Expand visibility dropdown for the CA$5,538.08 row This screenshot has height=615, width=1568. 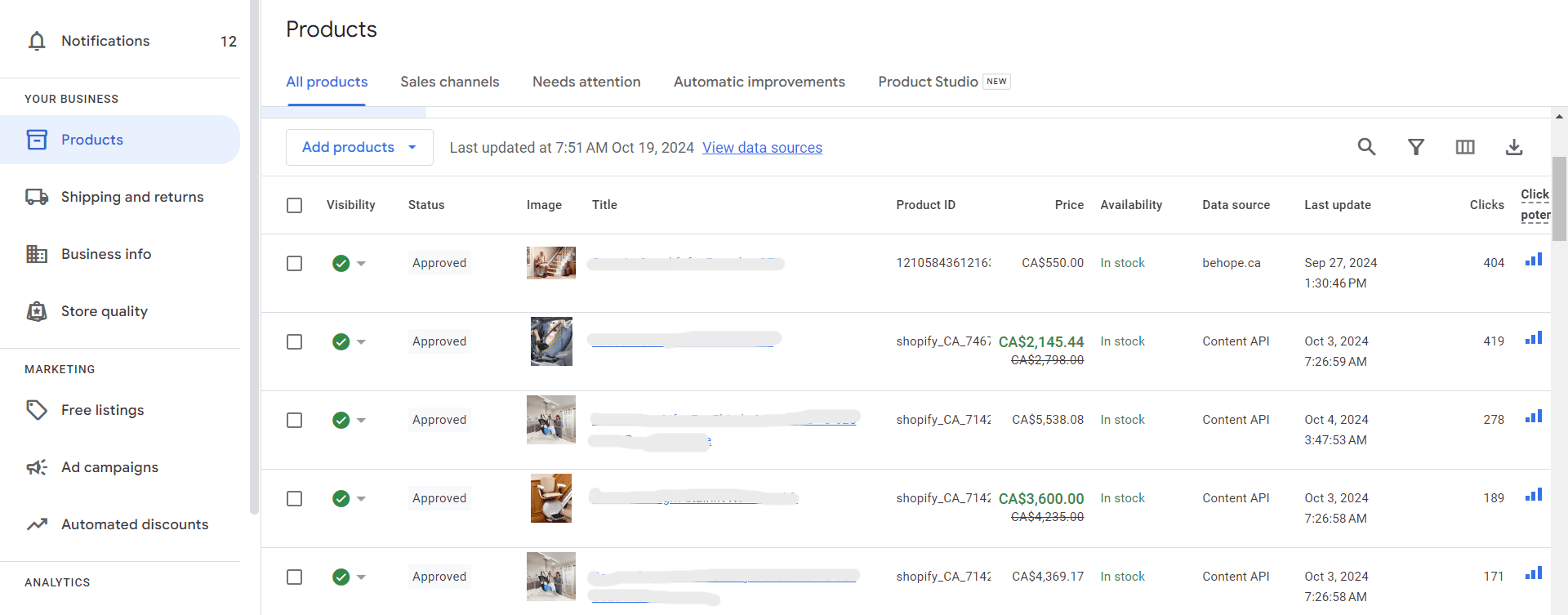(361, 421)
